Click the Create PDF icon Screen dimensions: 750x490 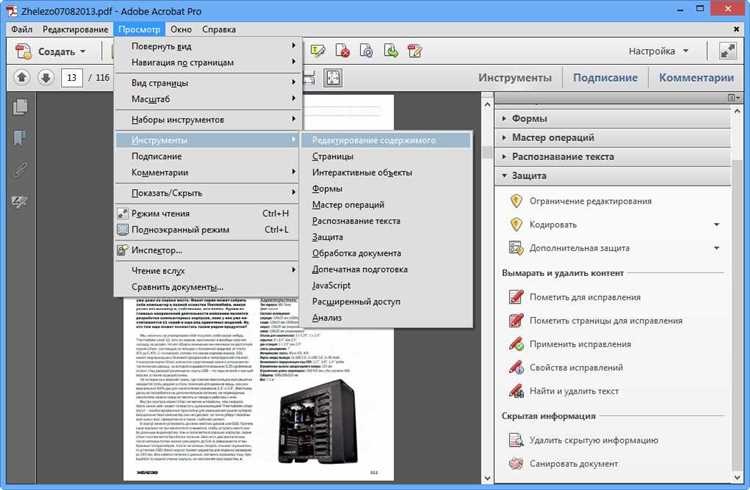(x=23, y=51)
